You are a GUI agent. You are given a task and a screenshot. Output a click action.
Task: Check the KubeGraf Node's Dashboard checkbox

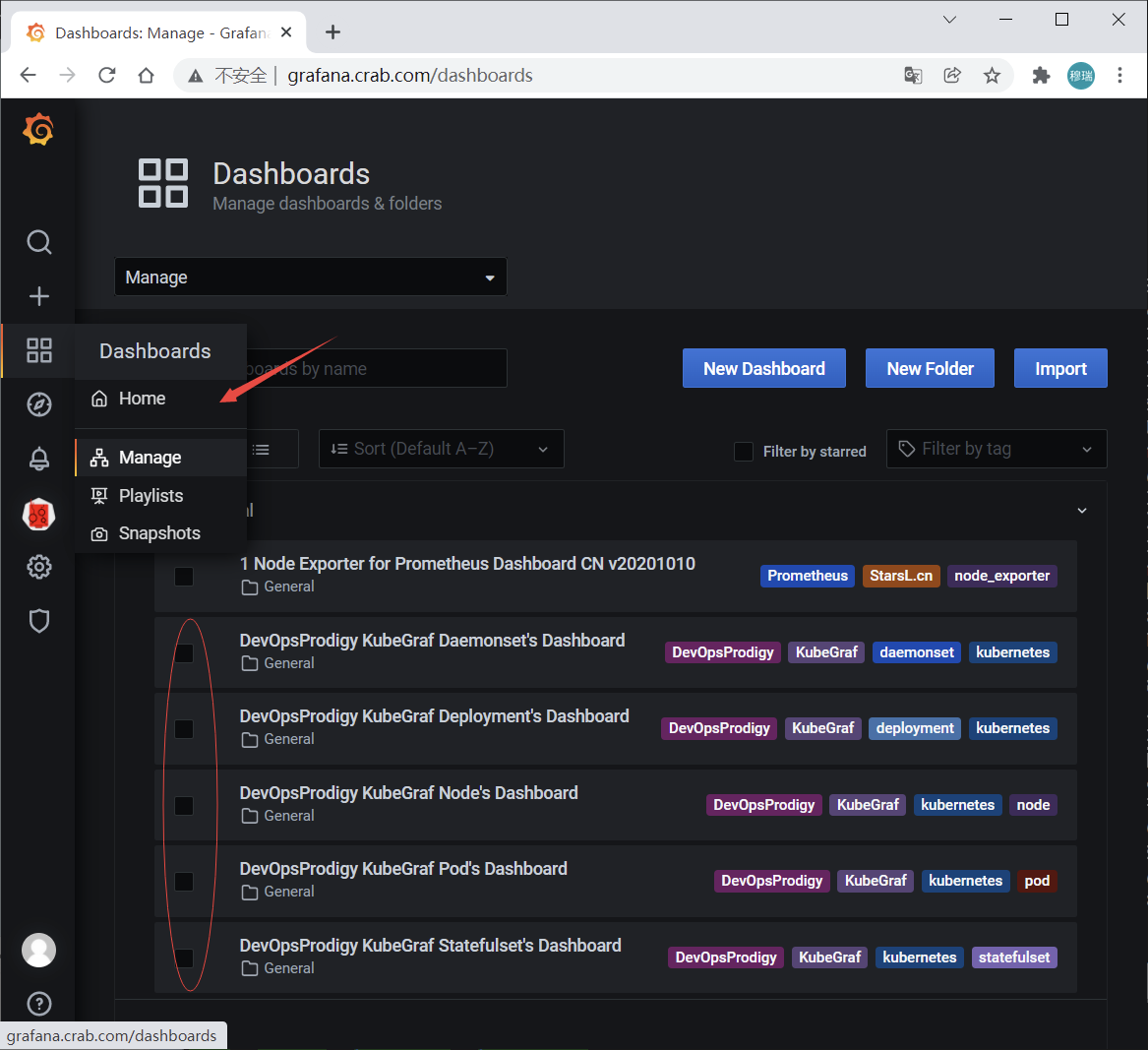point(184,805)
